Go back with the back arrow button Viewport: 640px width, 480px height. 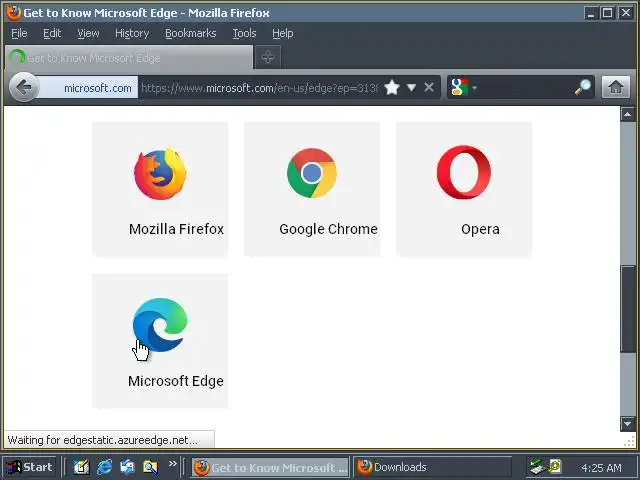click(24, 87)
